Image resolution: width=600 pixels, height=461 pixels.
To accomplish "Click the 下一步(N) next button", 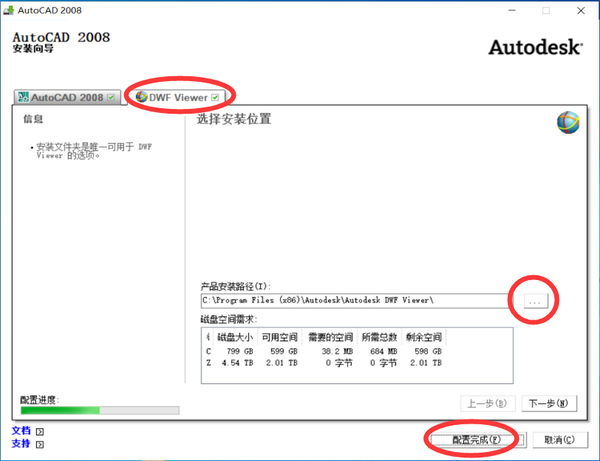I will click(x=549, y=403).
